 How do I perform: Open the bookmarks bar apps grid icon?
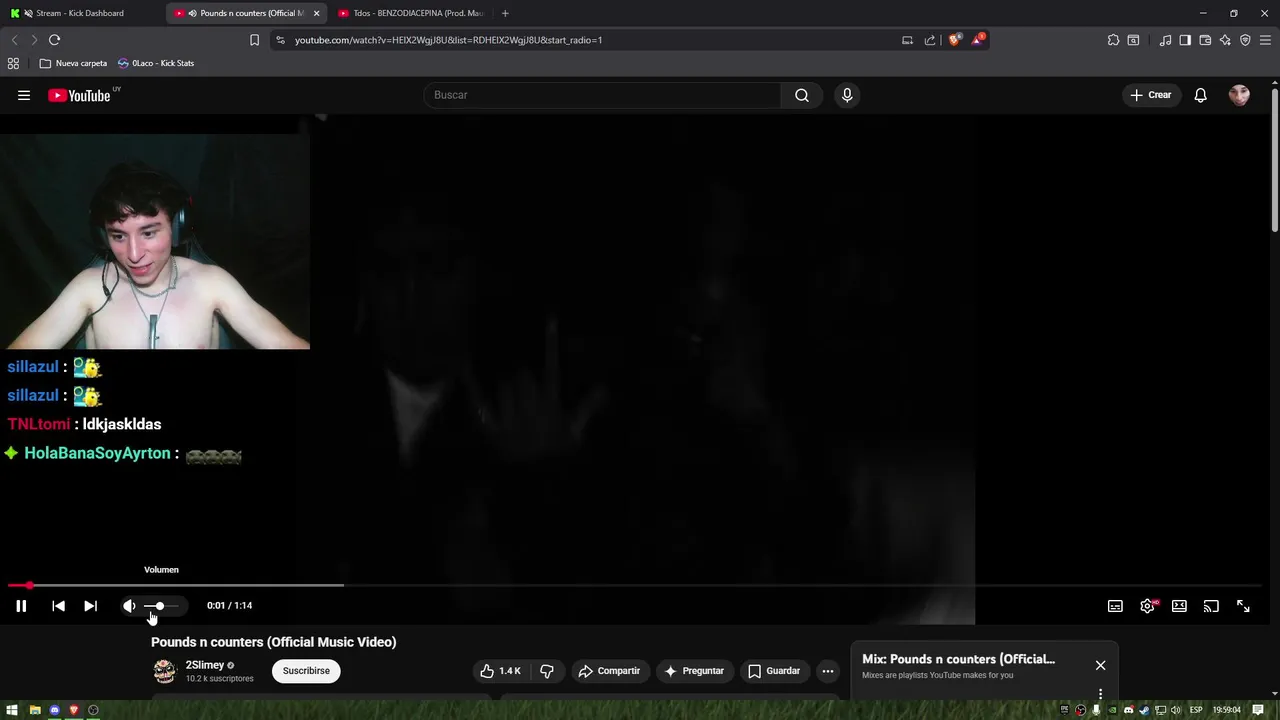click(x=13, y=63)
